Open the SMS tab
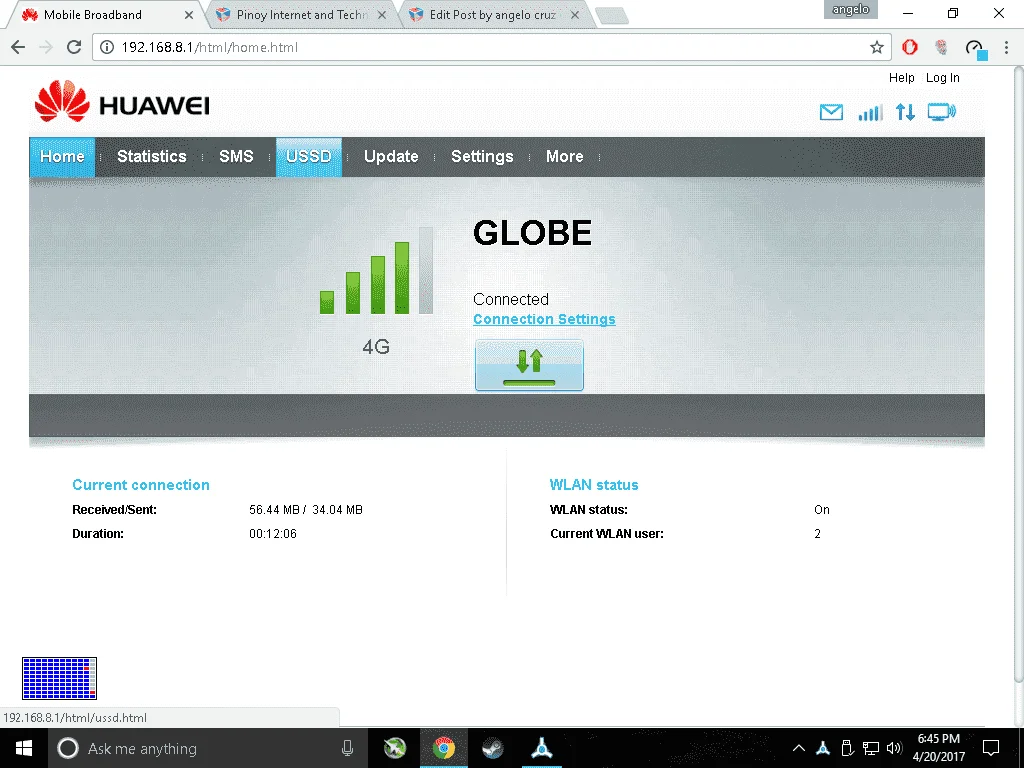 tap(236, 157)
